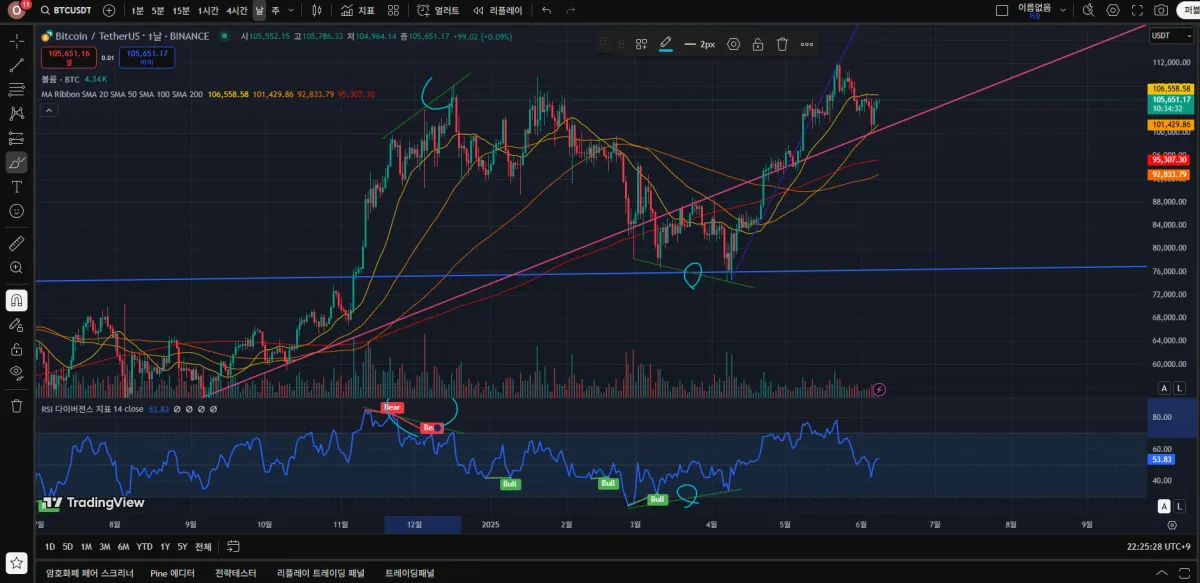Toggle lock all drawings
Image resolution: width=1200 pixels, height=583 pixels.
tap(16, 349)
